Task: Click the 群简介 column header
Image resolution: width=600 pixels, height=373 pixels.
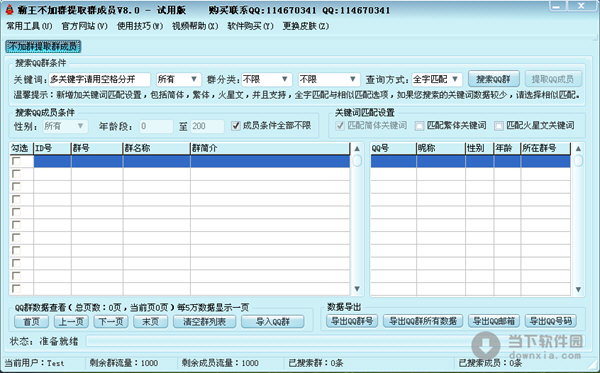Action: click(x=270, y=148)
